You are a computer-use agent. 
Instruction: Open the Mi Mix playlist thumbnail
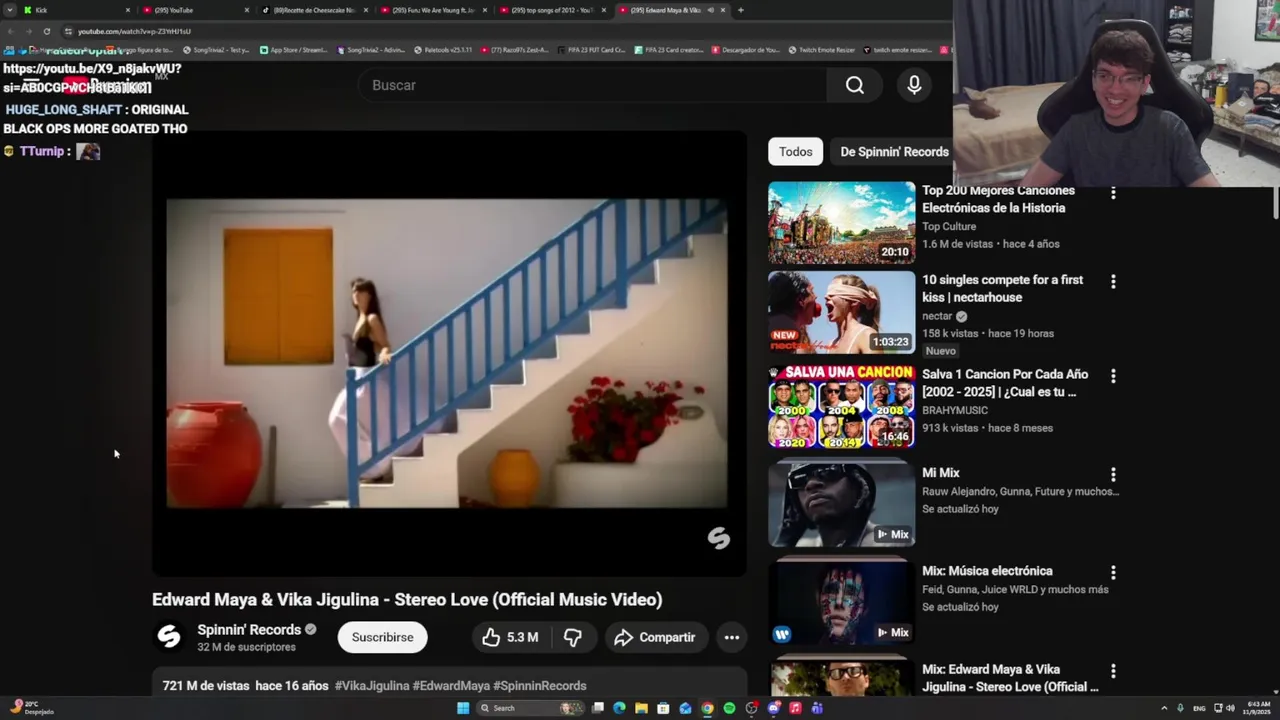click(841, 505)
